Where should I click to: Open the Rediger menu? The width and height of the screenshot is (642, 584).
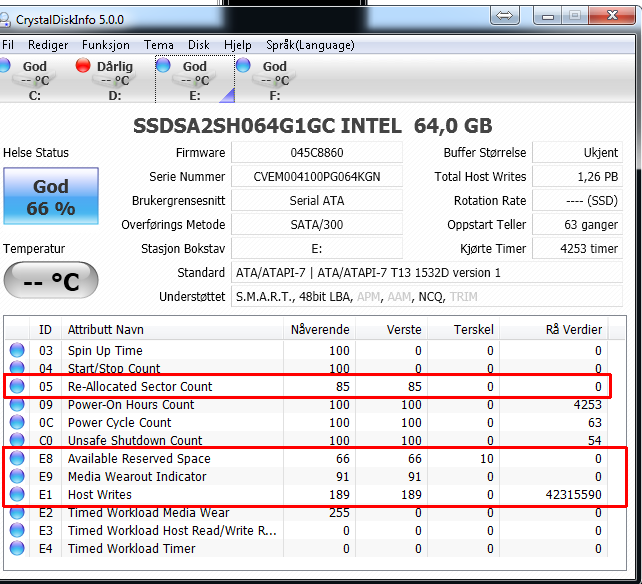(48, 45)
